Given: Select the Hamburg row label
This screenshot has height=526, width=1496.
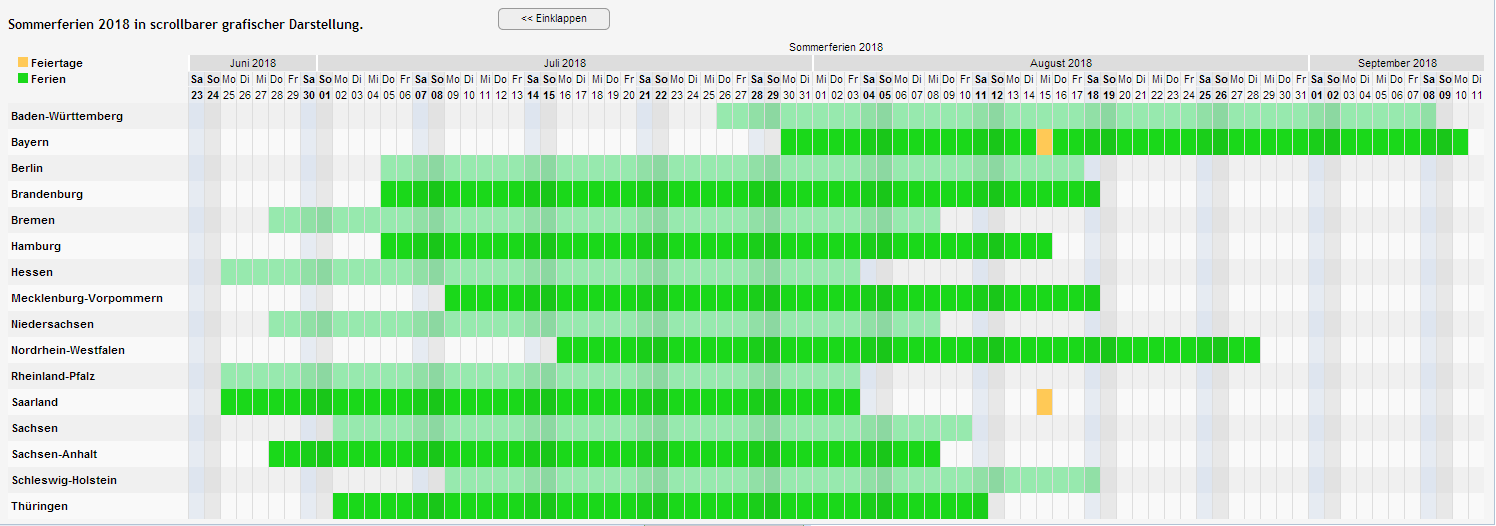Looking at the screenshot, I should pyautogui.click(x=36, y=246).
